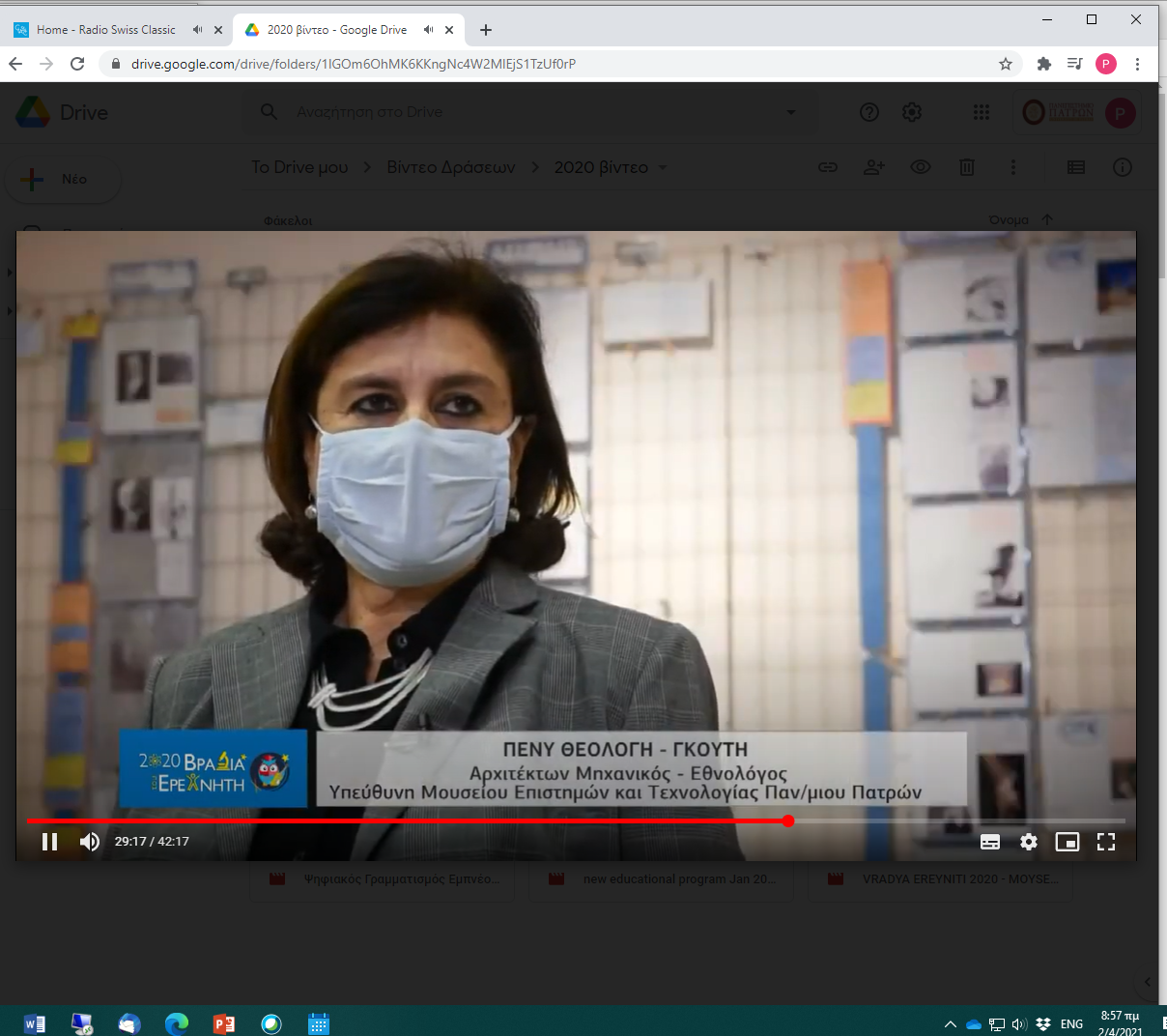The image size is (1167, 1036).
Task: Change the ENG input language
Action: pyautogui.click(x=1071, y=1024)
